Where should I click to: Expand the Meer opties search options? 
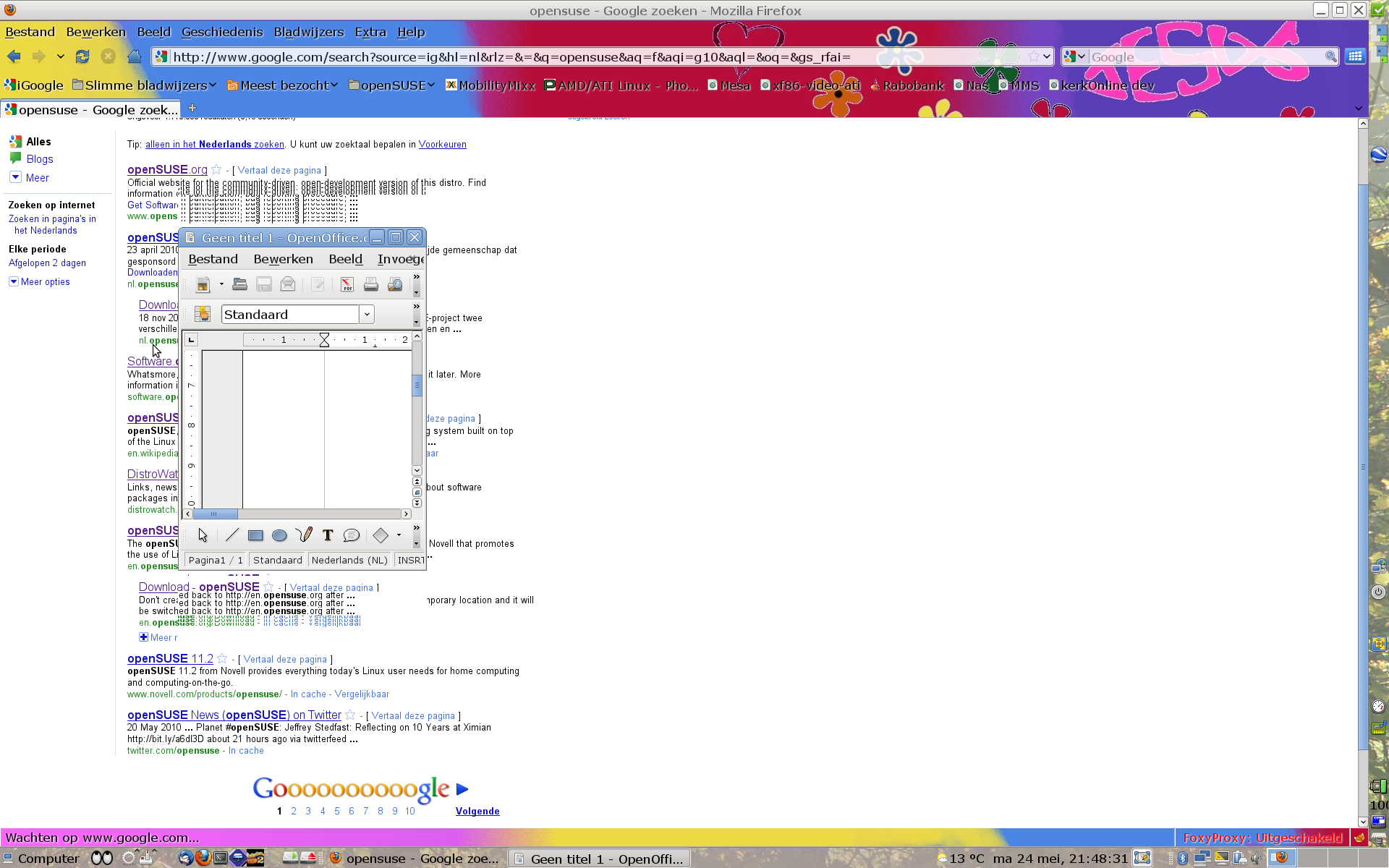(45, 282)
